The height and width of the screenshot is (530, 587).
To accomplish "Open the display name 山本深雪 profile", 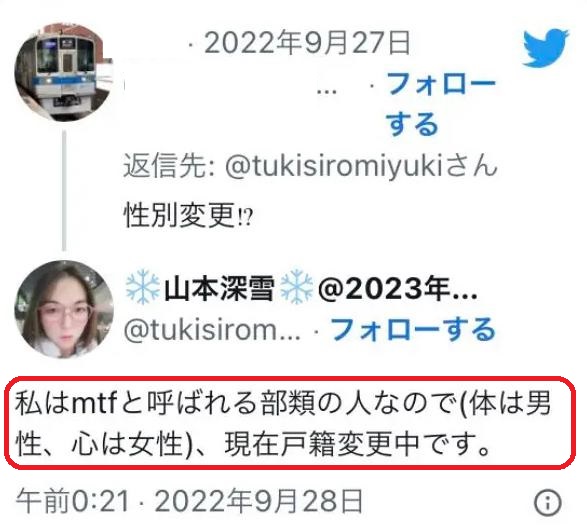I will tap(219, 288).
